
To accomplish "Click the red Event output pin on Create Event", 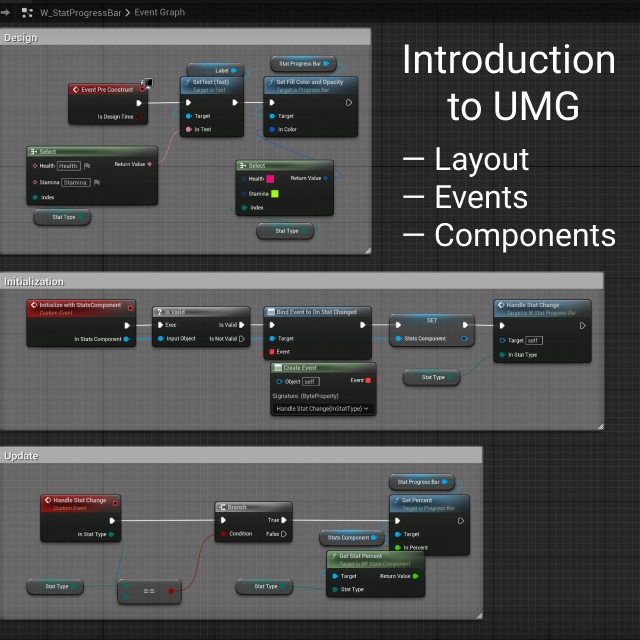I will click(368, 380).
